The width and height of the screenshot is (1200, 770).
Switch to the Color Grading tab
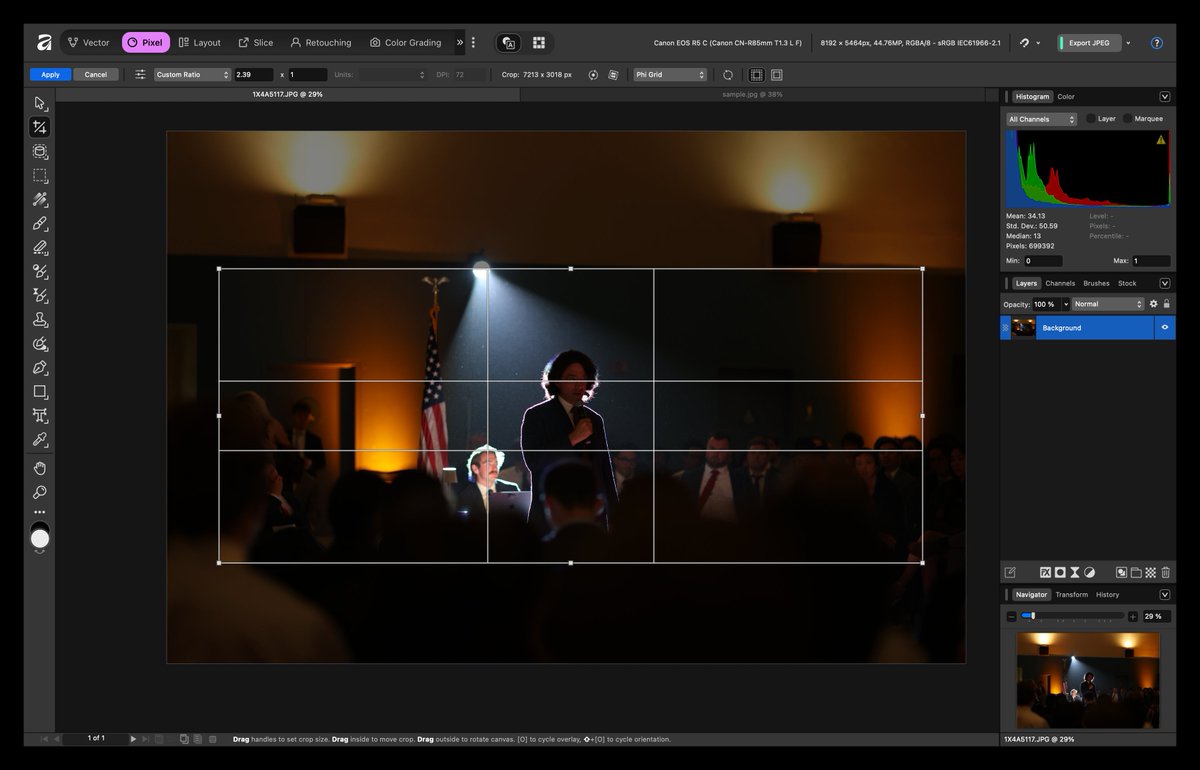pos(405,43)
